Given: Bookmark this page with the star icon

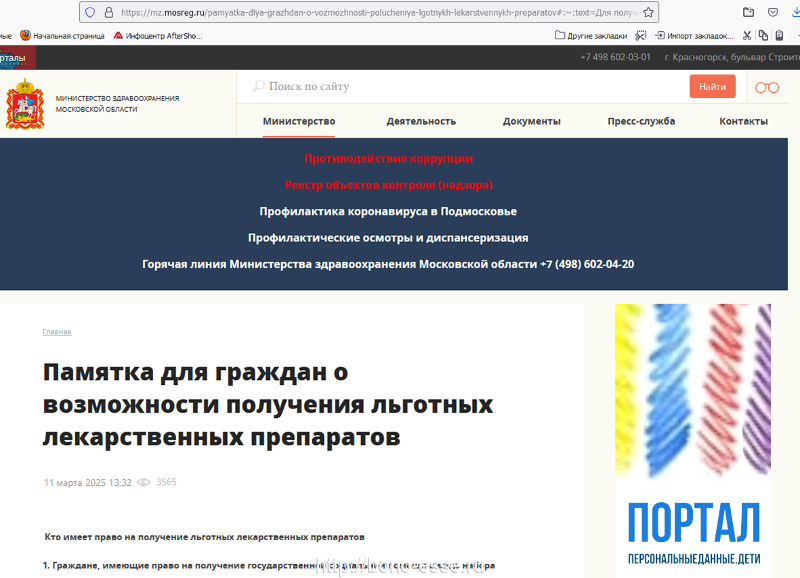Looking at the screenshot, I should coord(648,13).
